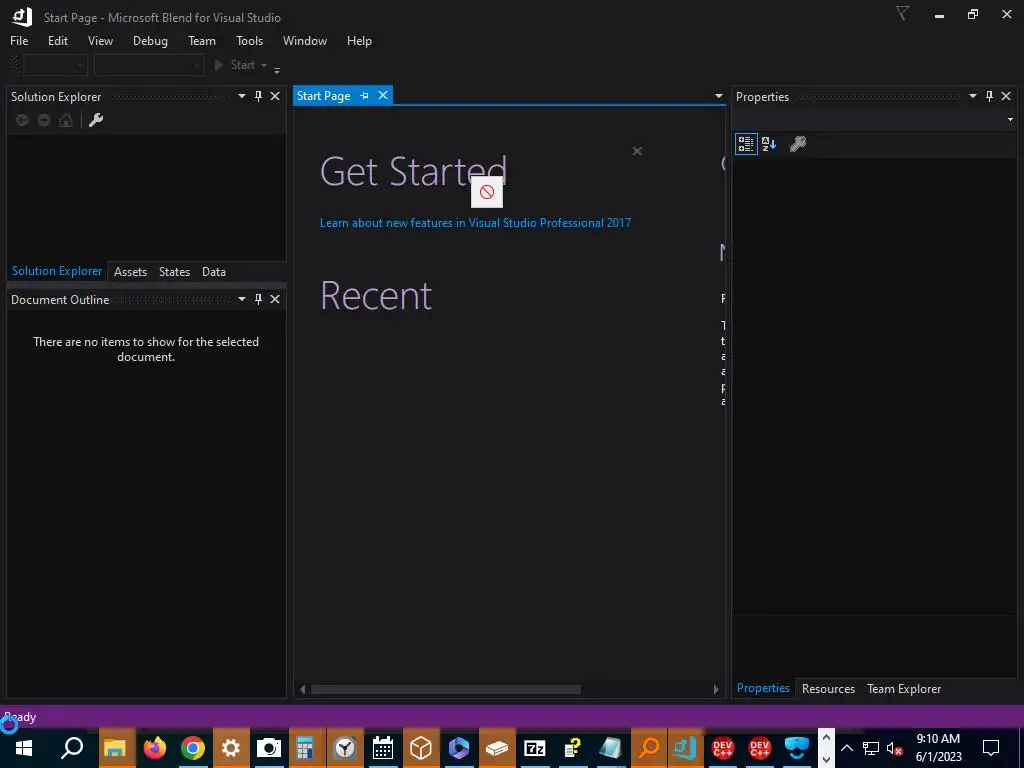The height and width of the screenshot is (768, 1024).
Task: Open the Edit menu
Action: pos(57,40)
